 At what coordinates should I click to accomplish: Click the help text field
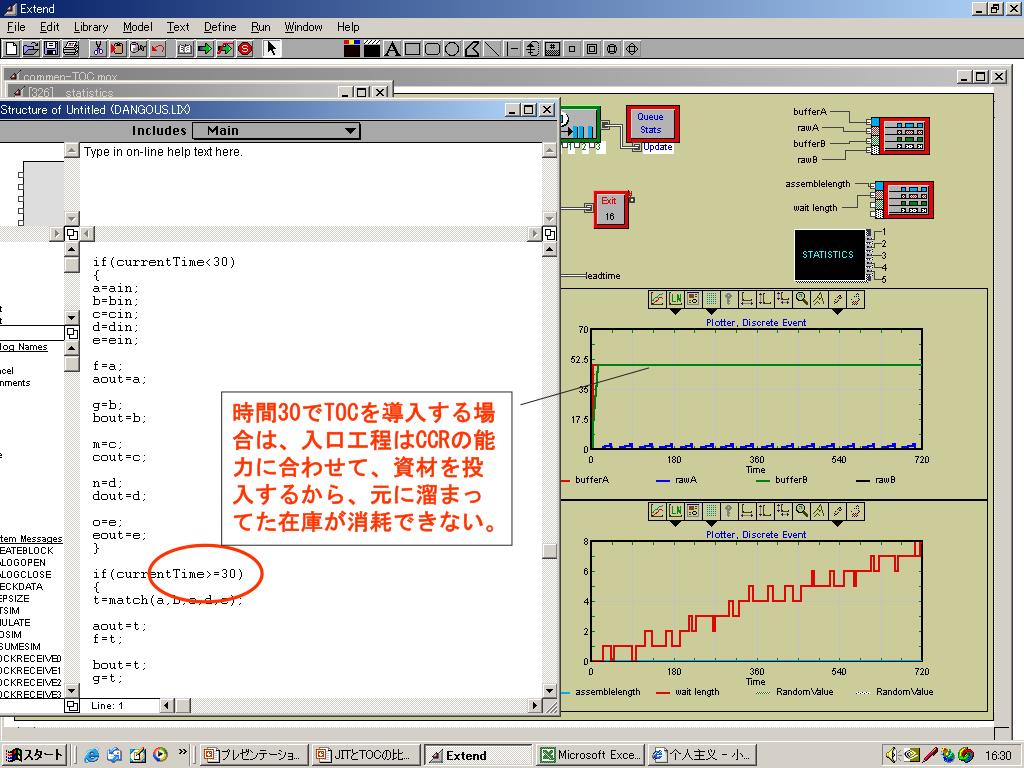311,183
